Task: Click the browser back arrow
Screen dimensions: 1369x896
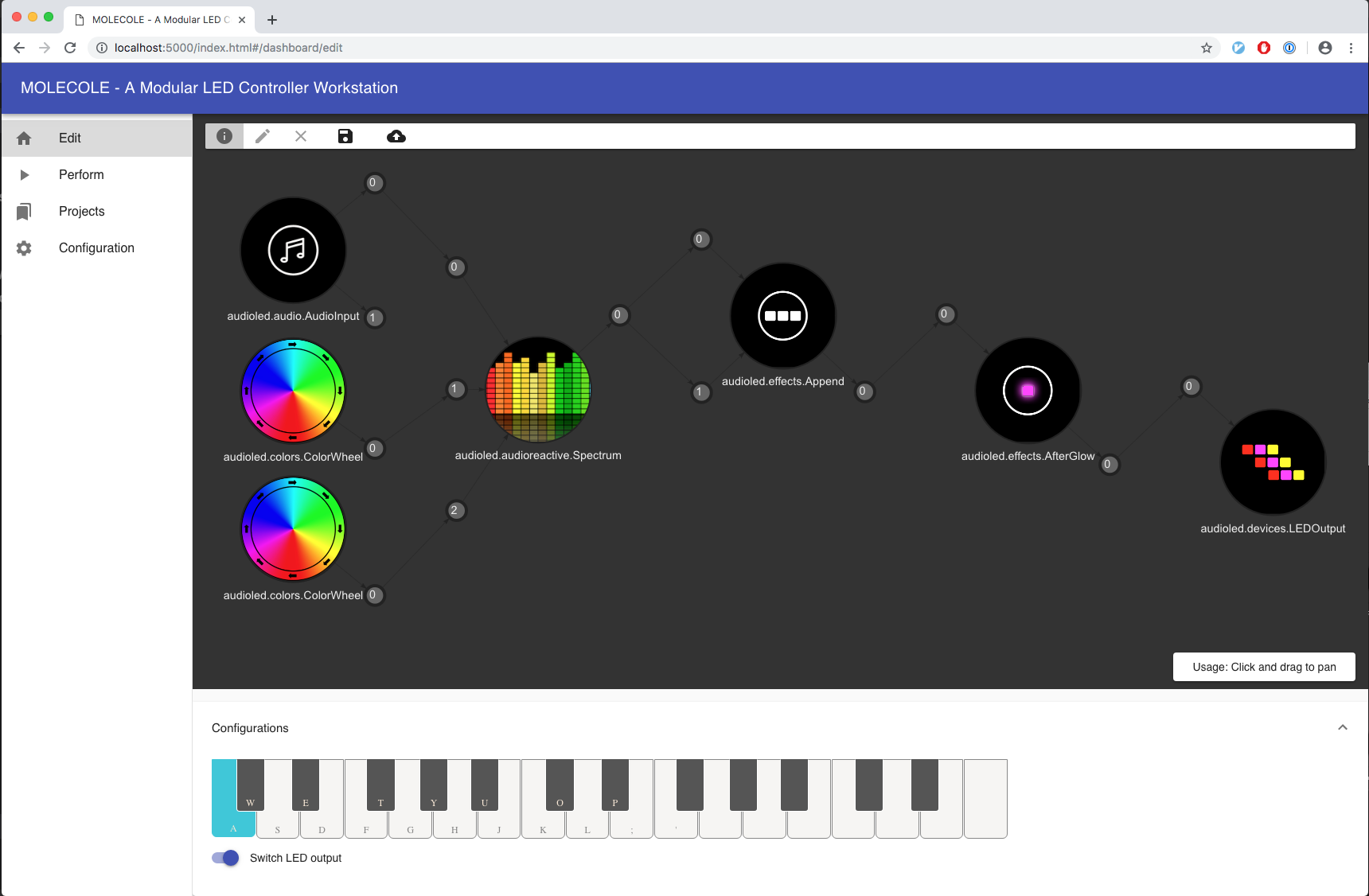Action: (x=19, y=48)
